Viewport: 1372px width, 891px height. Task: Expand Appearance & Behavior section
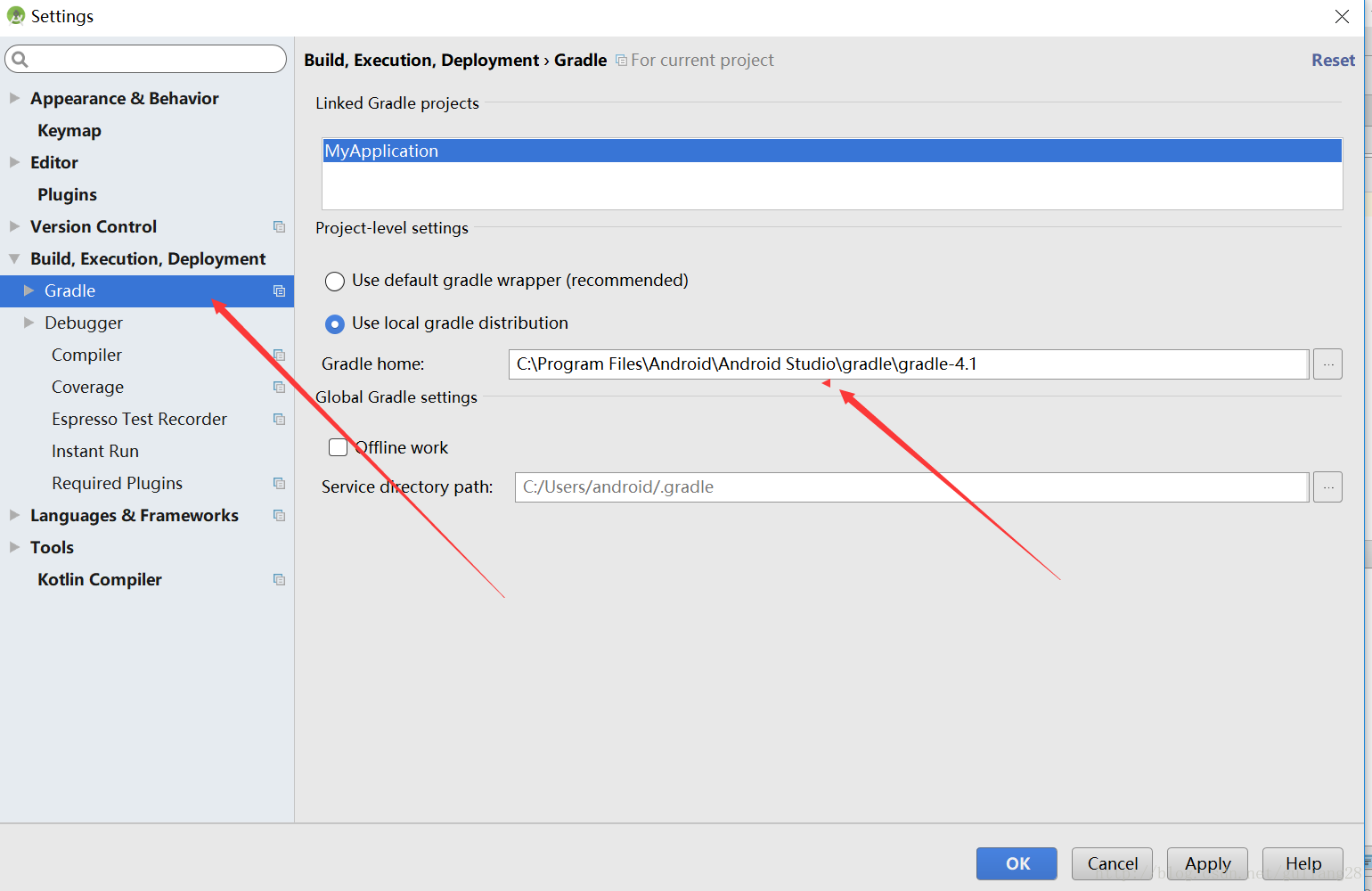14,98
